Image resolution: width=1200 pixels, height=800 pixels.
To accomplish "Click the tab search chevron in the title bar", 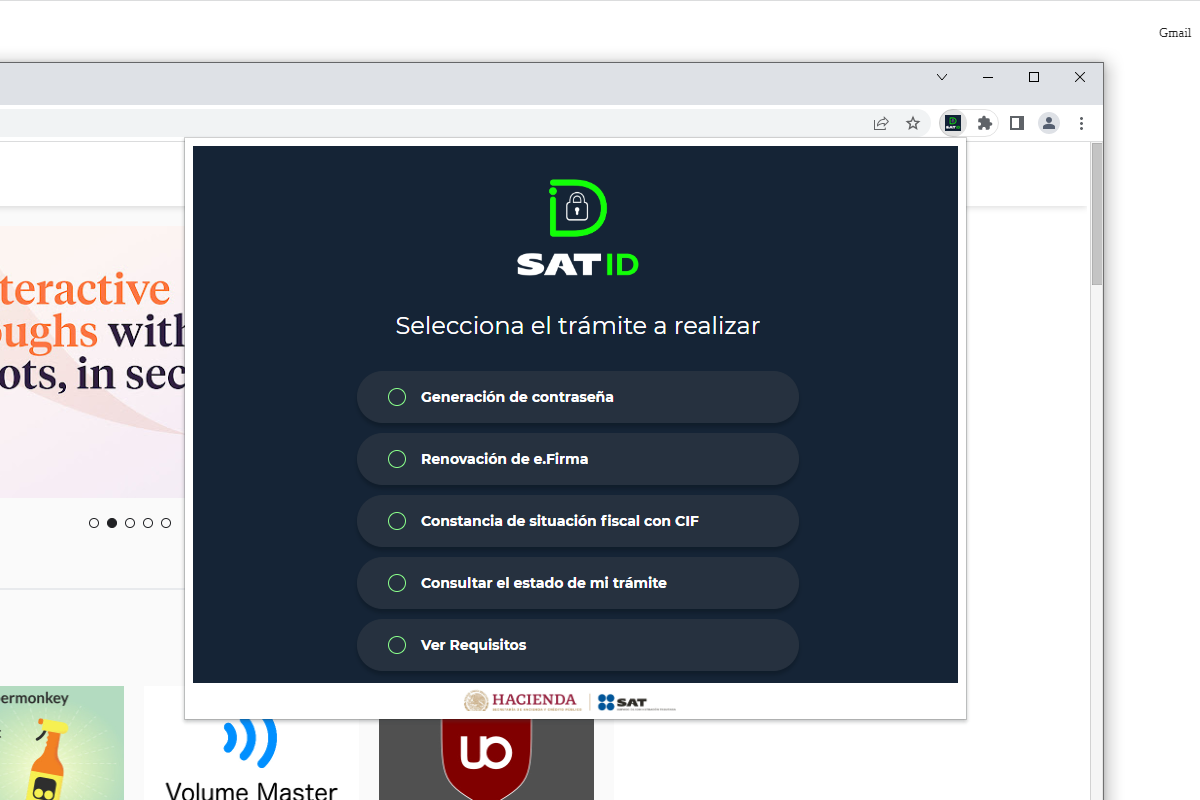I will click(x=942, y=77).
